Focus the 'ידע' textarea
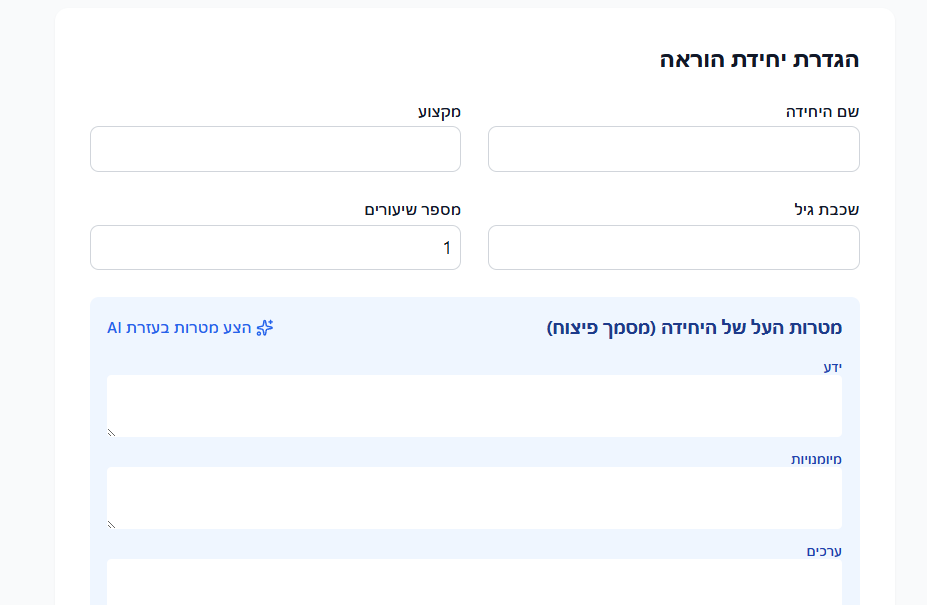The image size is (927, 605). [x=474, y=405]
